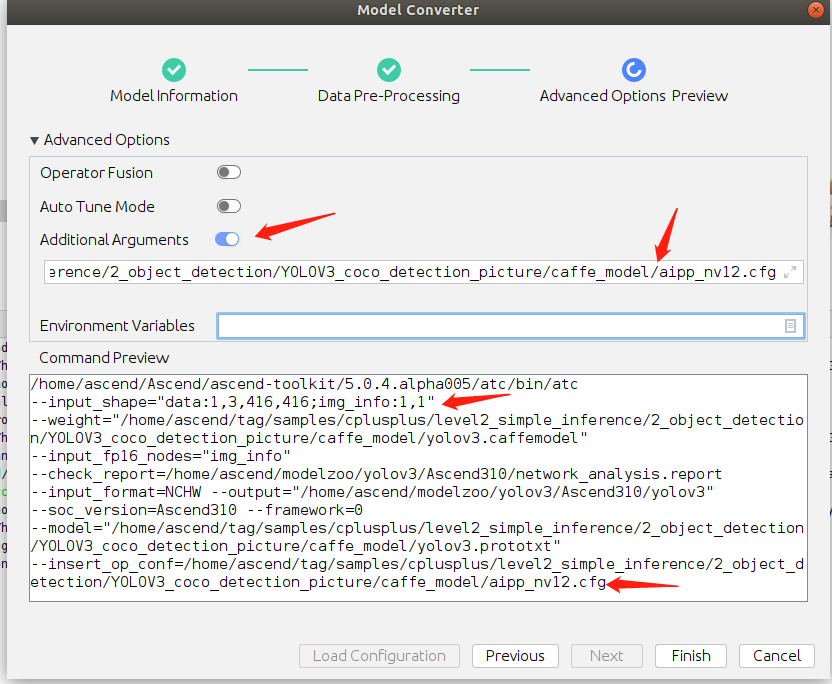
Task: Open the Environment Variables list editor icon
Action: pos(790,326)
